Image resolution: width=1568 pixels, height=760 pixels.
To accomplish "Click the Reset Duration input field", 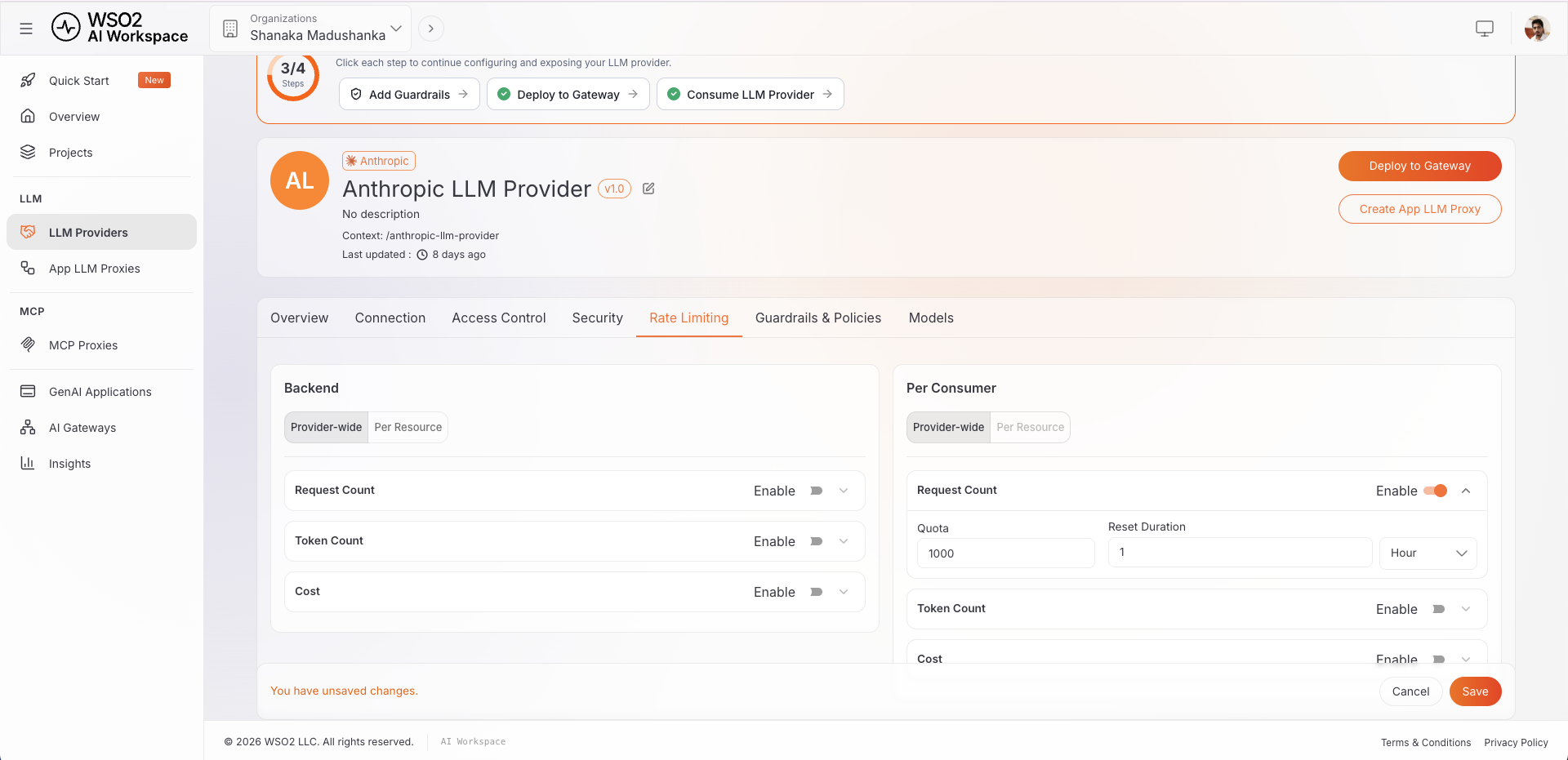I will (1240, 552).
